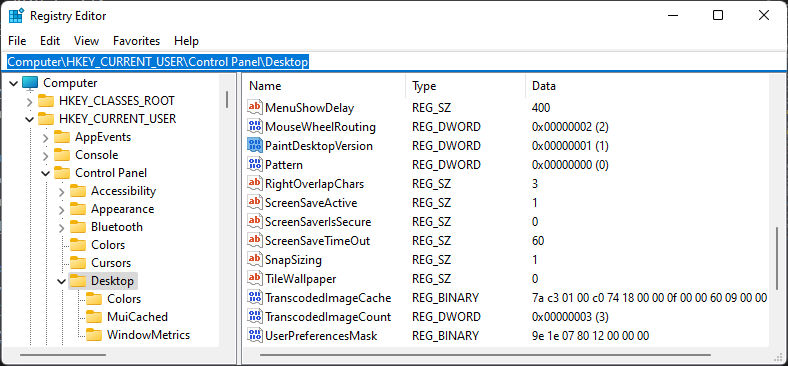Click the Control Panel folder icon
The image size is (788, 366).
point(62,173)
